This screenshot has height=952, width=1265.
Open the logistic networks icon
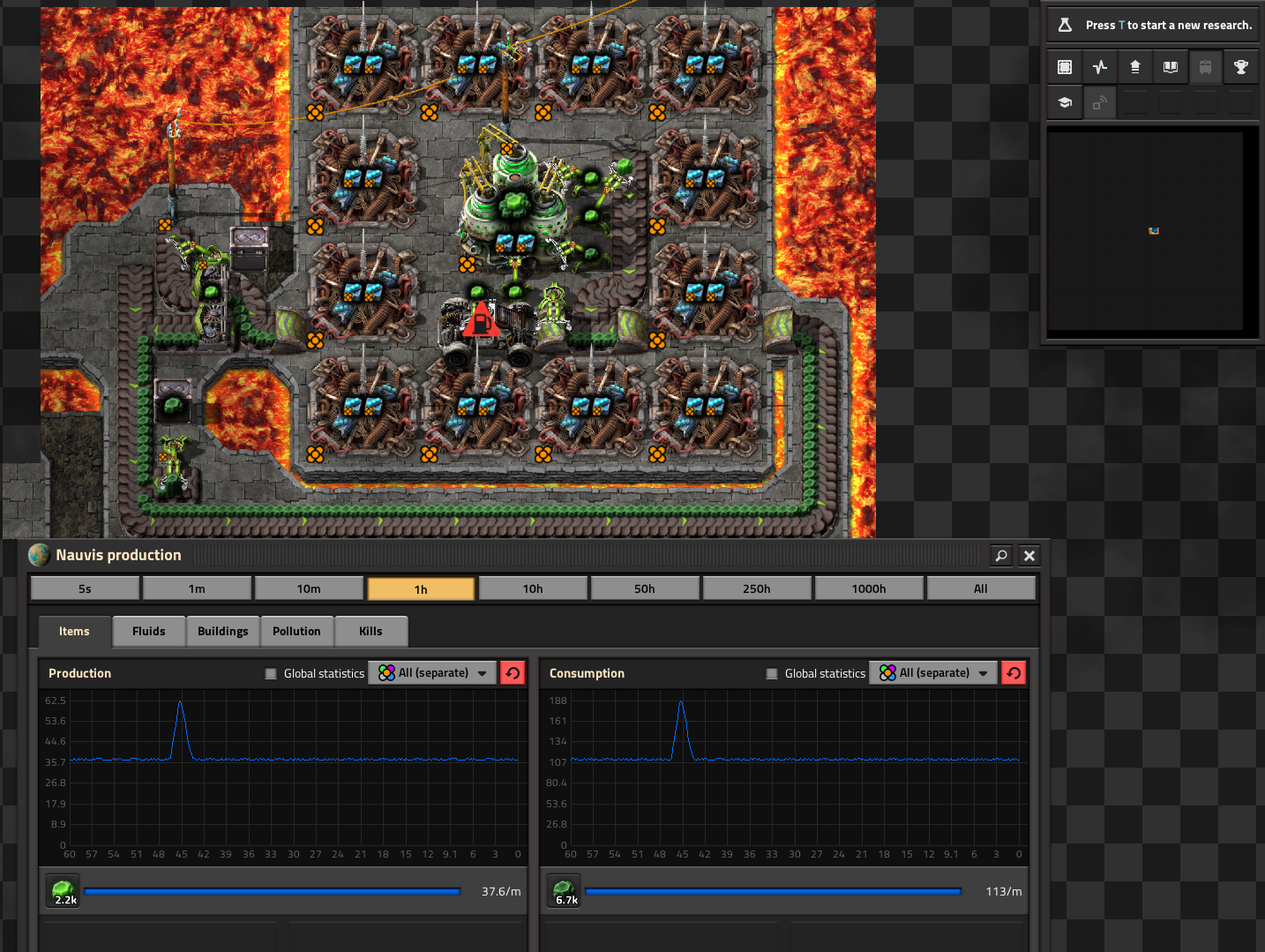coord(1135,67)
